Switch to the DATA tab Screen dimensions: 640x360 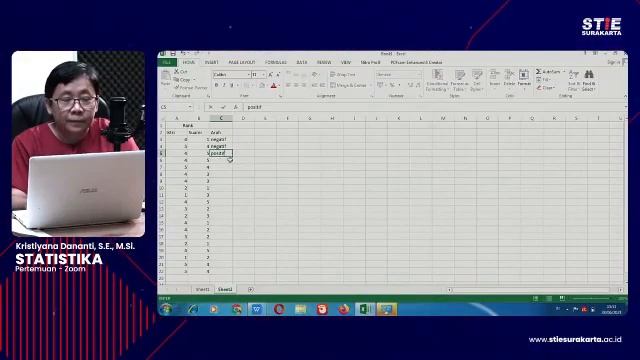point(302,62)
